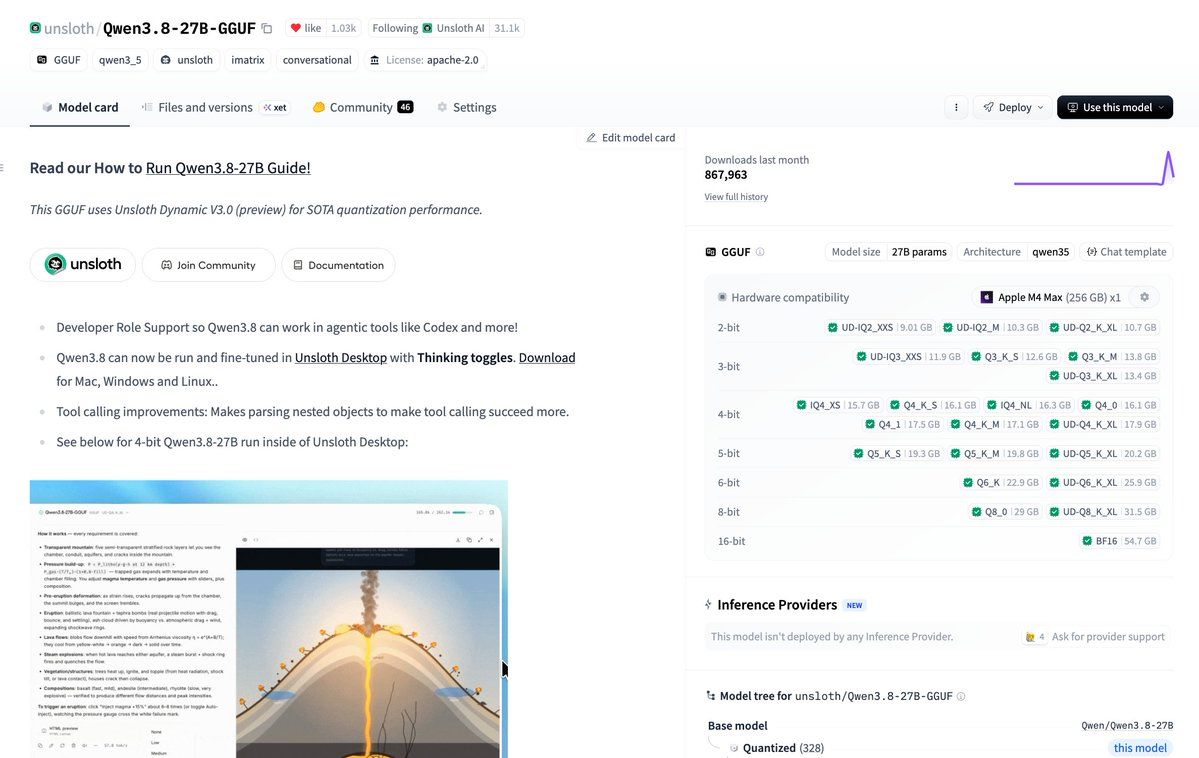Viewport: 1199px width, 758px height.
Task: Click the hardware compatibility settings gear
Action: [1145, 297]
